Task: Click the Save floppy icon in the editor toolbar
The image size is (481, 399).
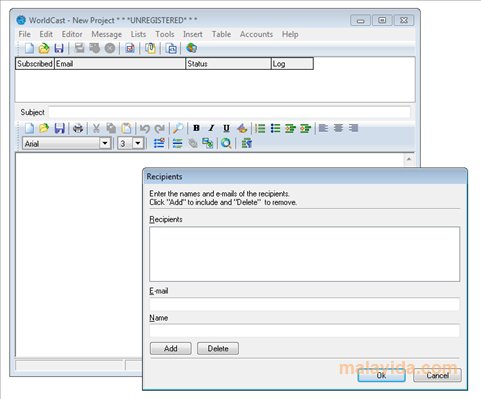Action: coord(59,128)
